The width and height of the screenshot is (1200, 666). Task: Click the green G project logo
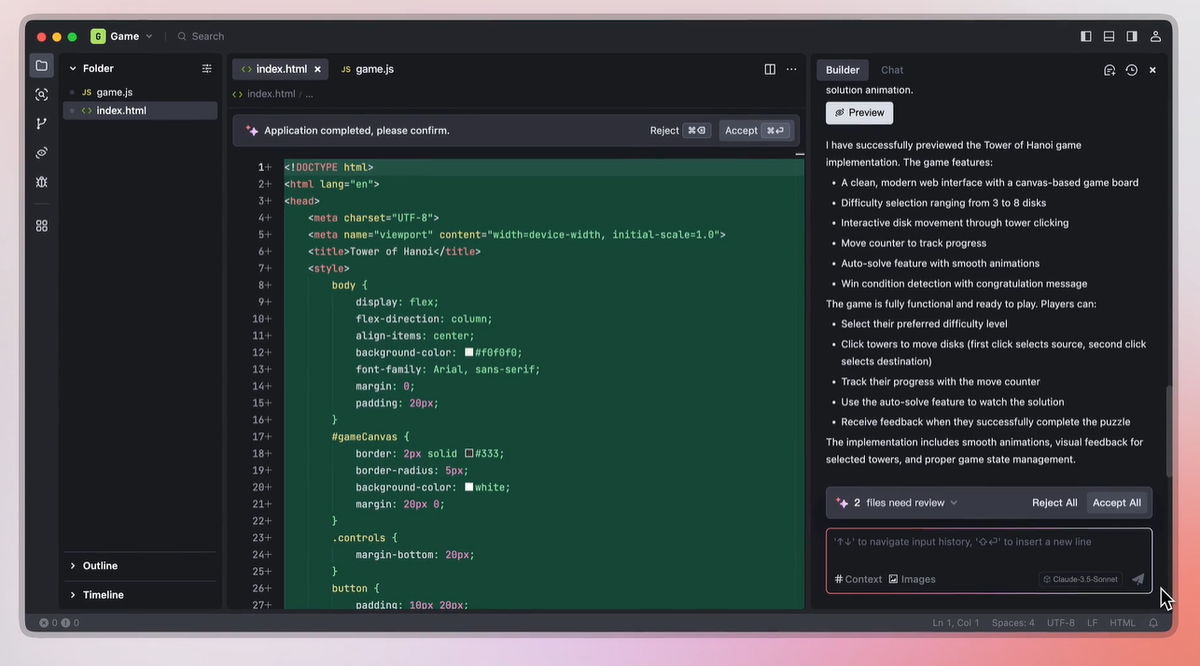(98, 36)
